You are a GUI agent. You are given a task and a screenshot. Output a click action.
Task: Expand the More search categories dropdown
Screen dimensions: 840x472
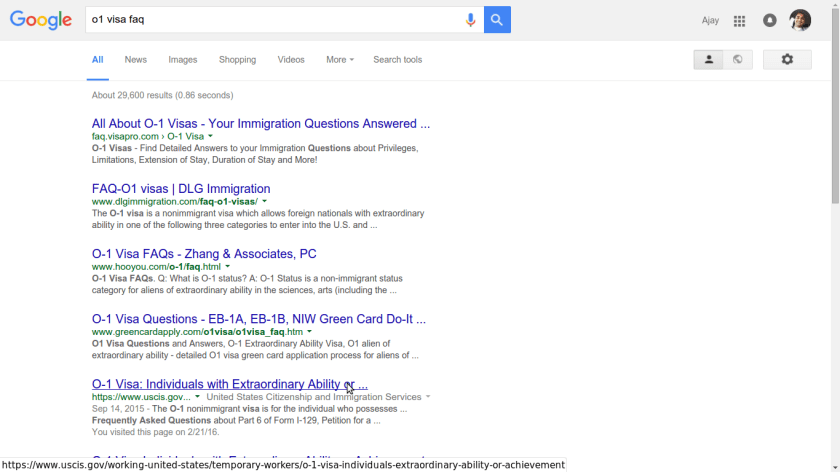(339, 60)
